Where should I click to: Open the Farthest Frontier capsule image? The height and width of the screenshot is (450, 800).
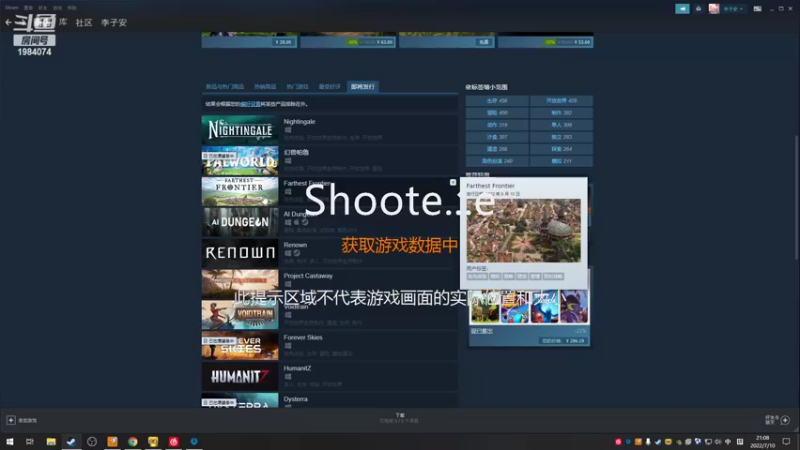[x=240, y=191]
